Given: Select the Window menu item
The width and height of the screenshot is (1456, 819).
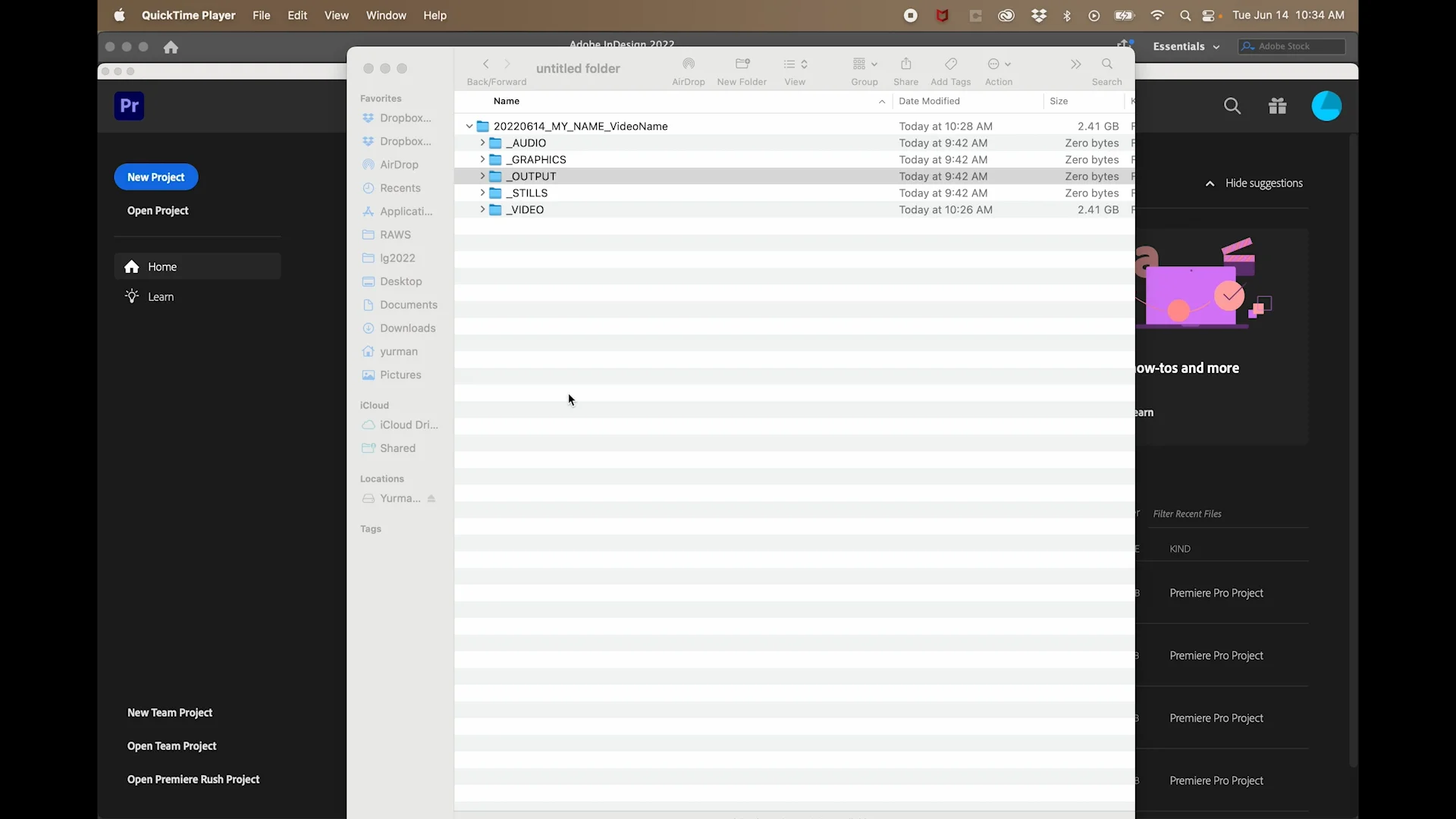Looking at the screenshot, I should coord(386,15).
